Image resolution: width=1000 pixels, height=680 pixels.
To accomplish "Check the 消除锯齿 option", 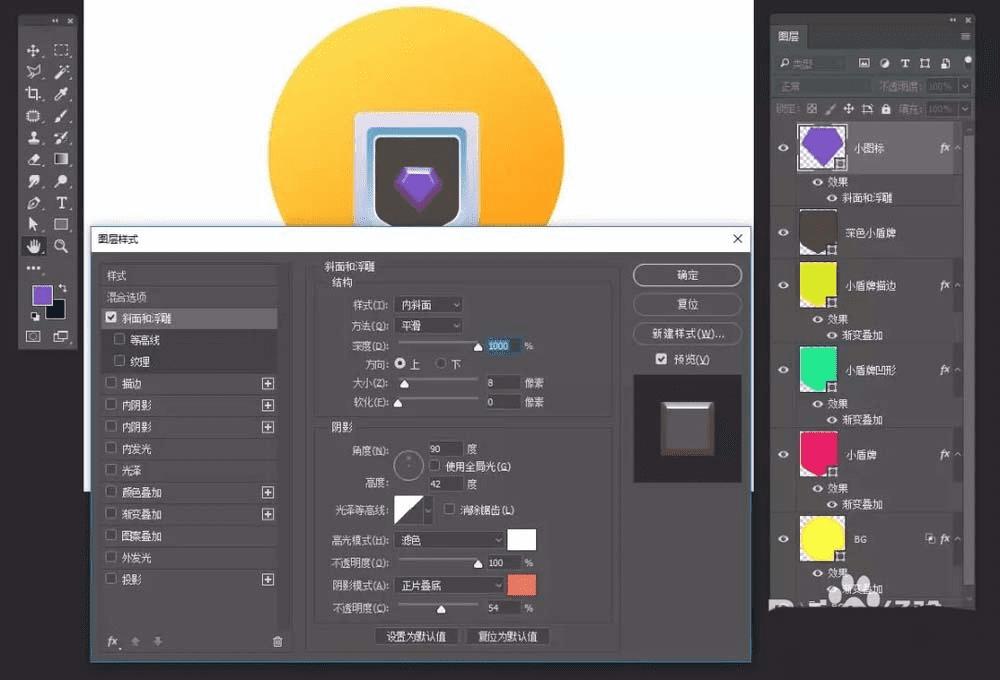I will coord(450,509).
